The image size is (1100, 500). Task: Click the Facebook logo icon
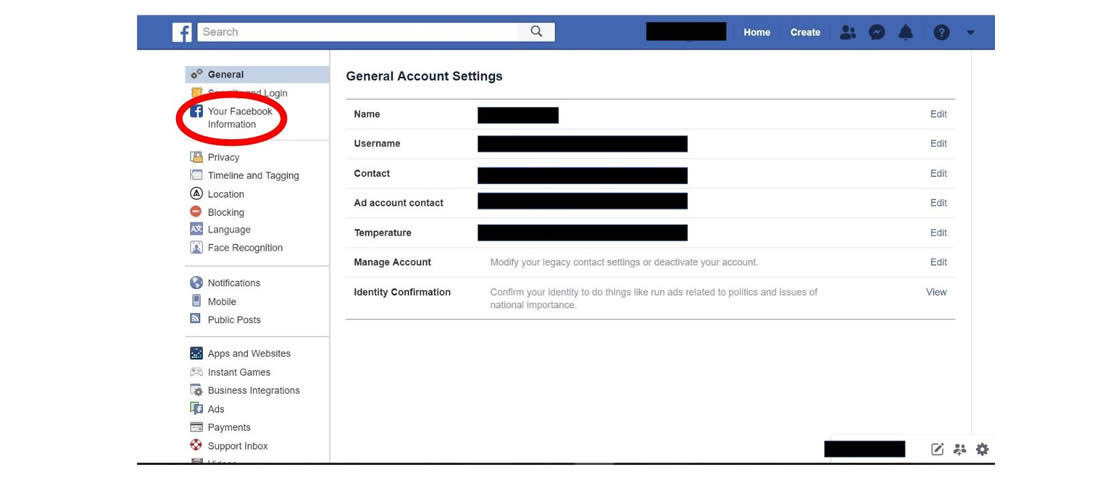pyautogui.click(x=182, y=32)
